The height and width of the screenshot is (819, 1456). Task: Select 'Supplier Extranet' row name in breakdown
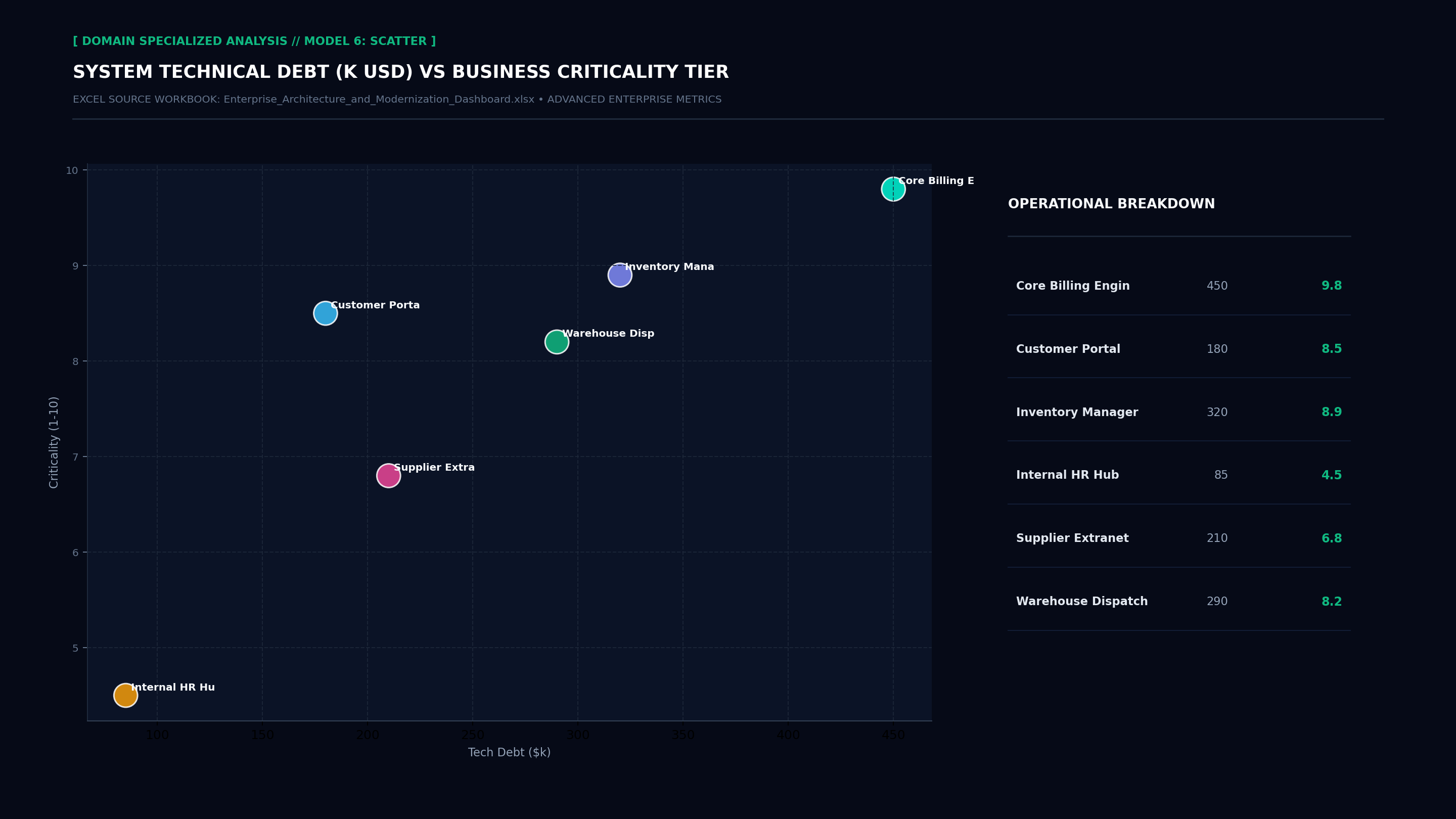click(x=1072, y=538)
